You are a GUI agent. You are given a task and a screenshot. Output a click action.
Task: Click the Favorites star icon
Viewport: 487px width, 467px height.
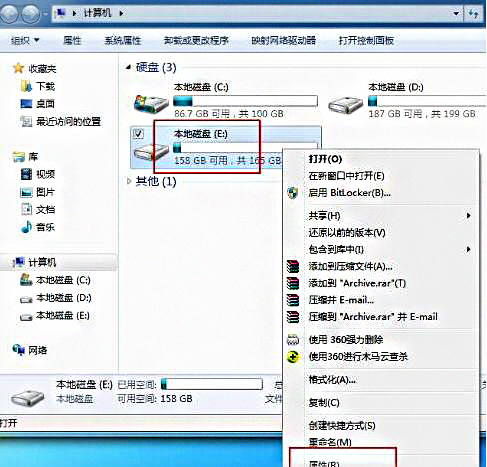(x=18, y=68)
